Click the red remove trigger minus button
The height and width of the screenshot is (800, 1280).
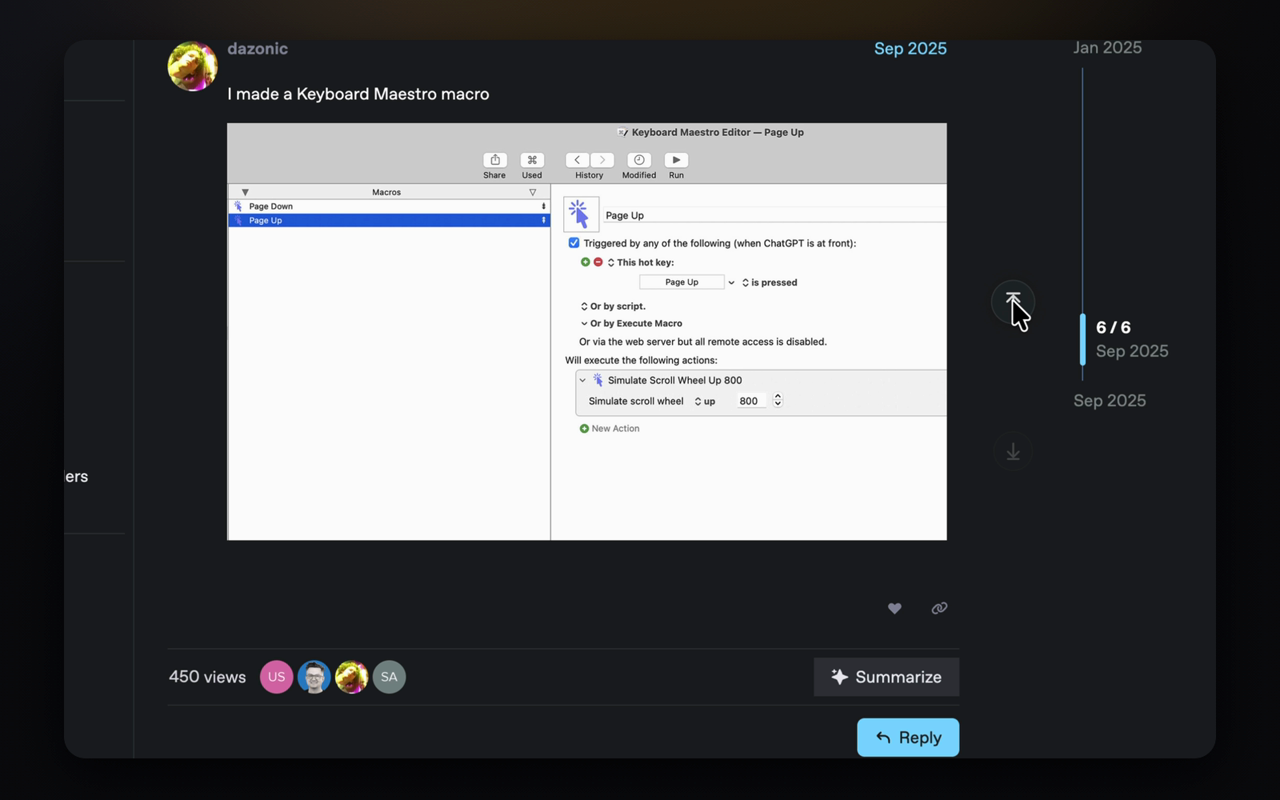(598, 262)
